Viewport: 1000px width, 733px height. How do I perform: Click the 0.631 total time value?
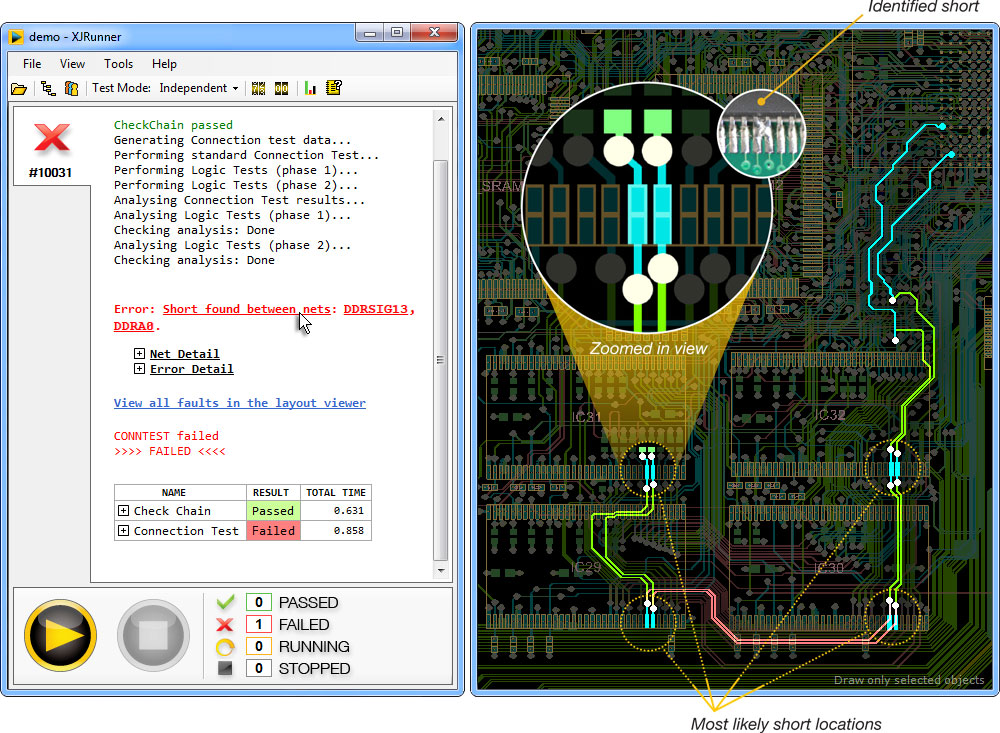tap(348, 510)
